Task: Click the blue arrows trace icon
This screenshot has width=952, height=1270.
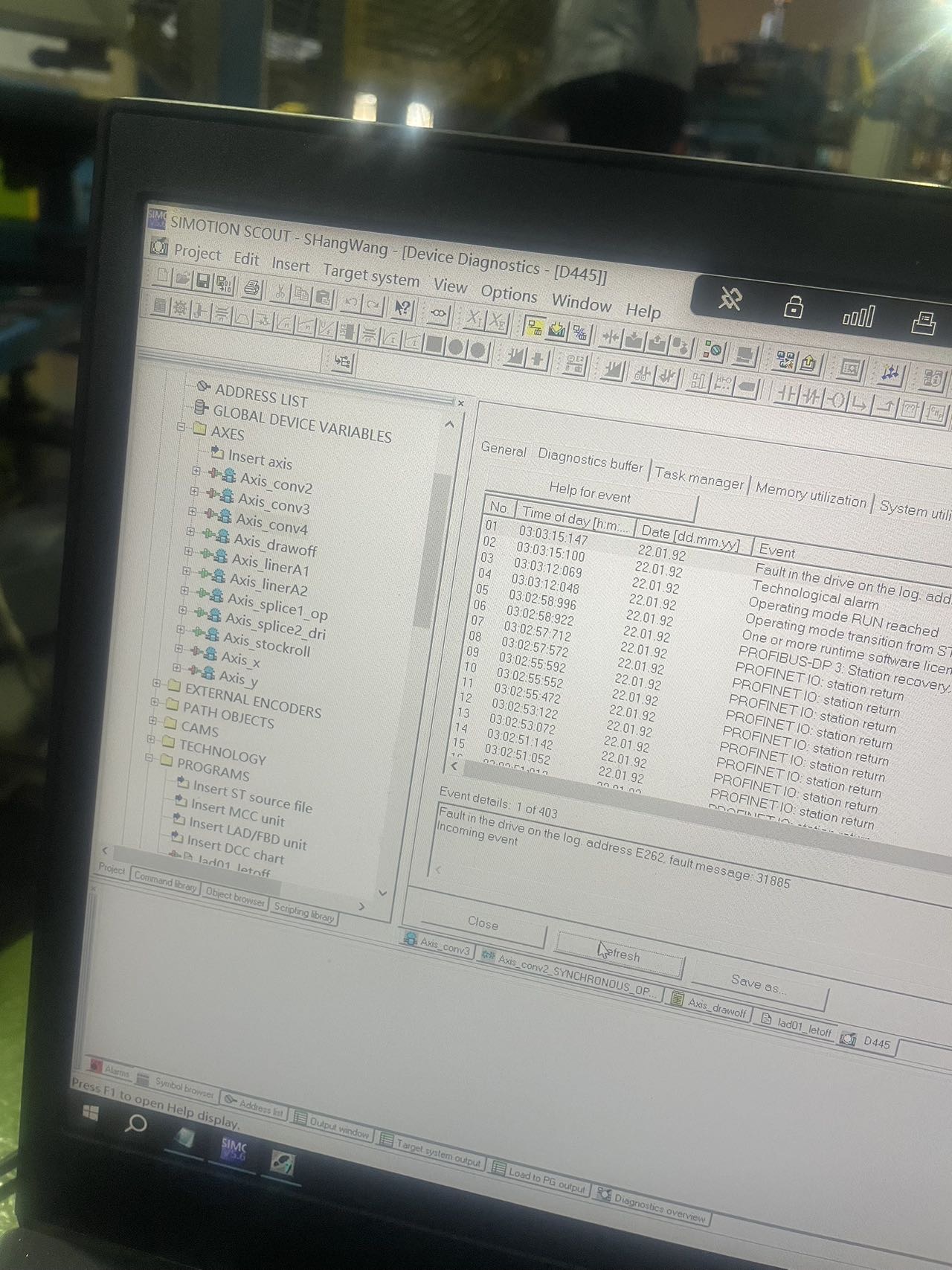Action: click(x=890, y=374)
